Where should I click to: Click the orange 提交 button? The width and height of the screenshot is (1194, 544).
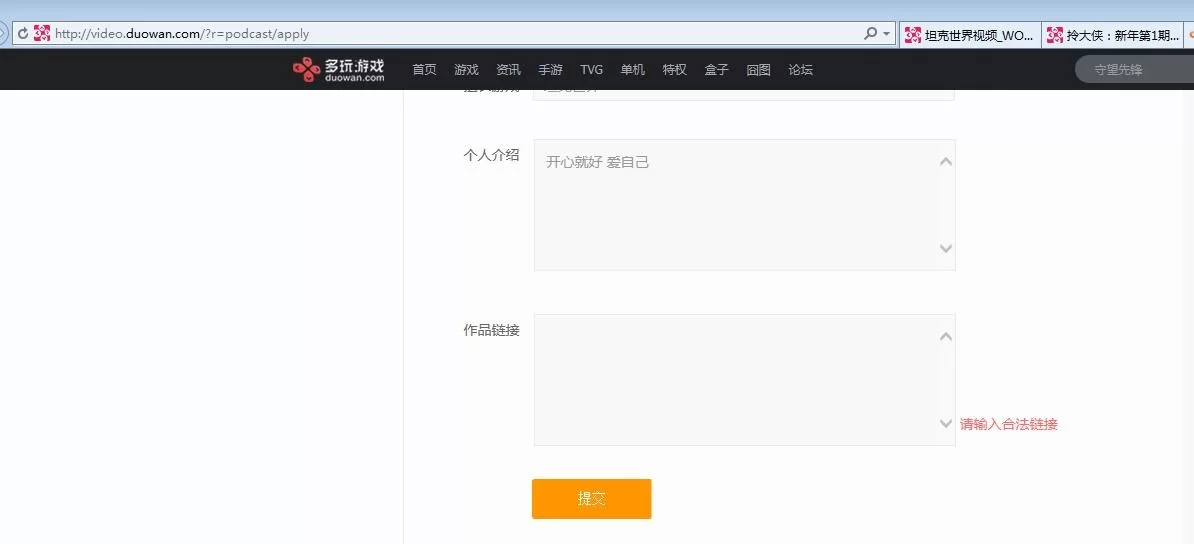(592, 499)
